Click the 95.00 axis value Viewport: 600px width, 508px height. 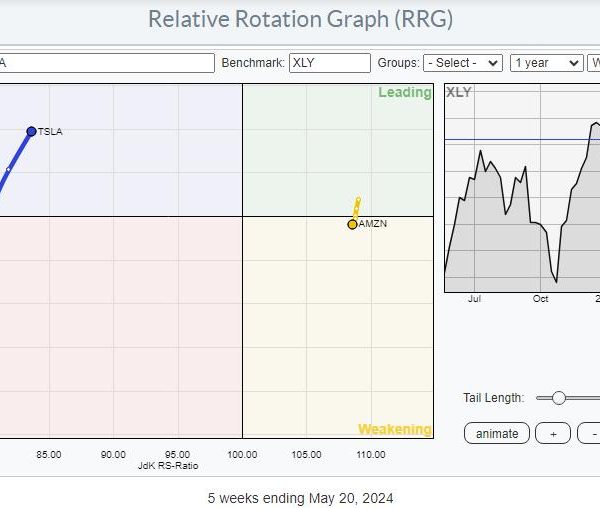[178, 454]
